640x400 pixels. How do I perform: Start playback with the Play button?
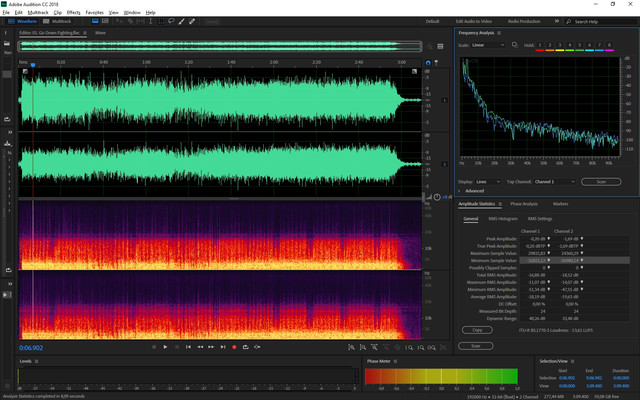(165, 347)
